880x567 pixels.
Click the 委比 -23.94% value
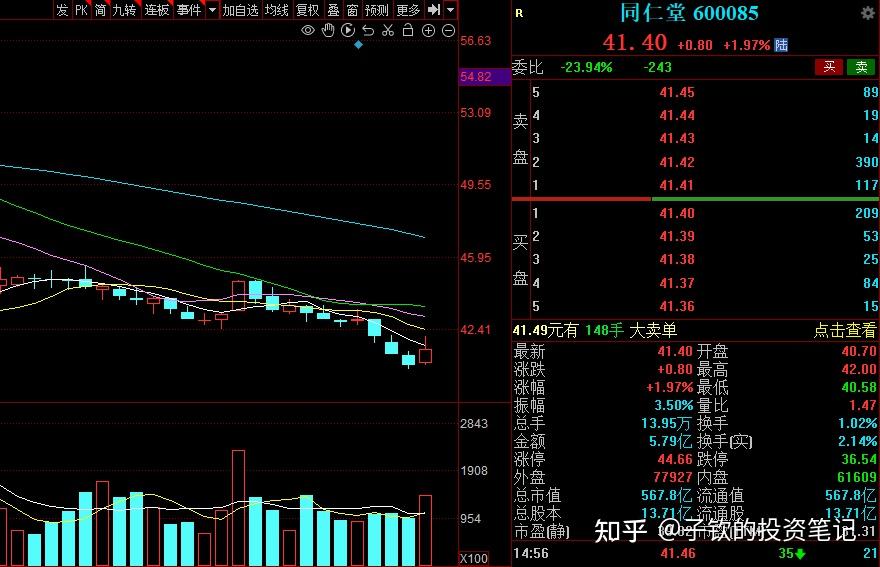[x=586, y=67]
